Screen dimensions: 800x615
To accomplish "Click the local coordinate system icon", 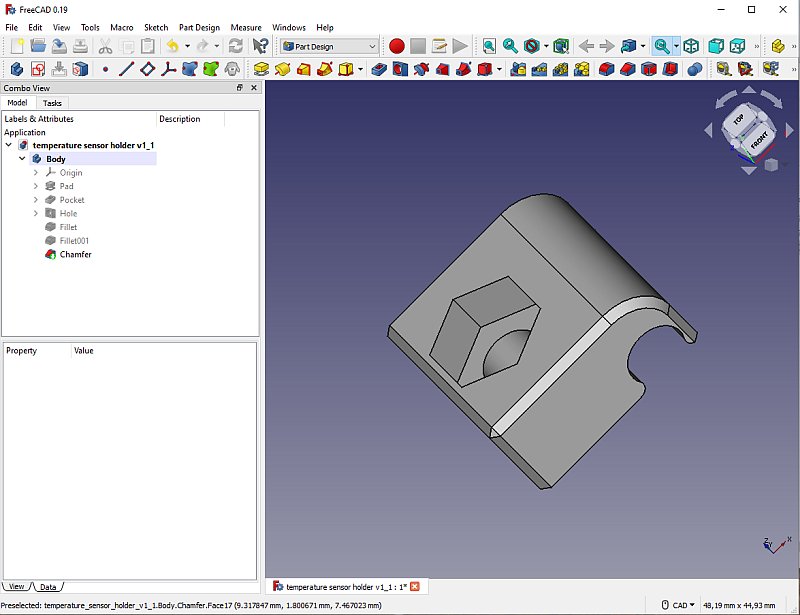I will pos(169,69).
